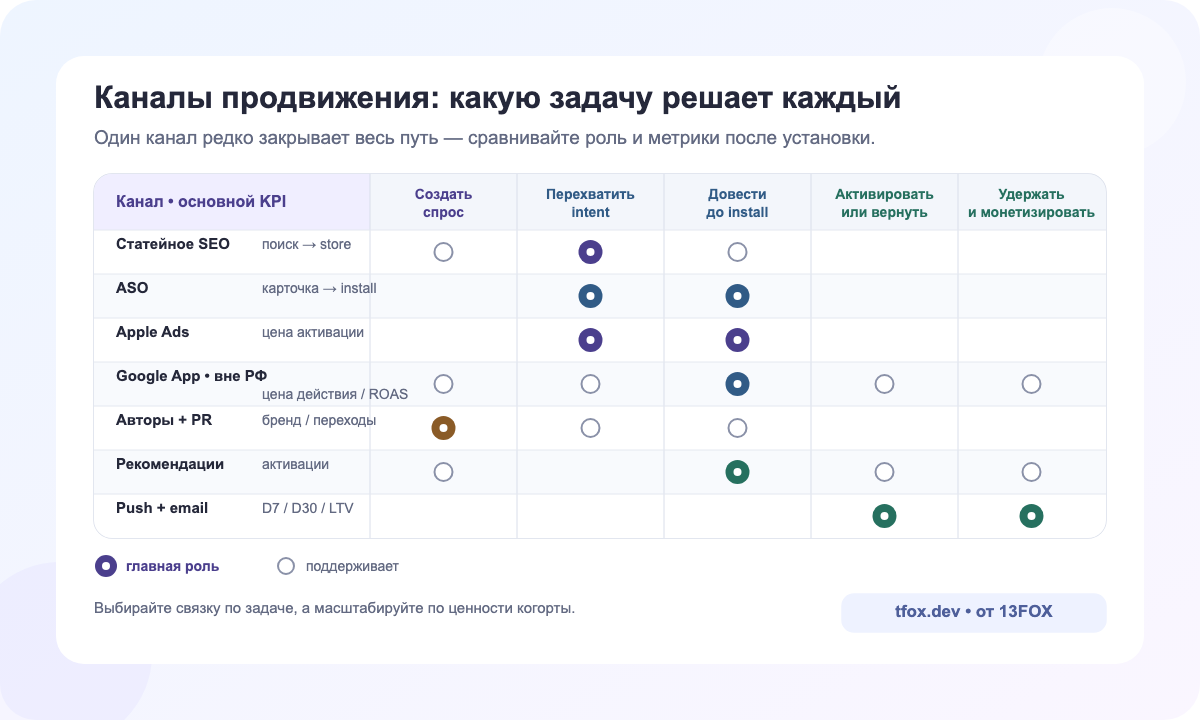Select the Apple Ads row label

153,332
